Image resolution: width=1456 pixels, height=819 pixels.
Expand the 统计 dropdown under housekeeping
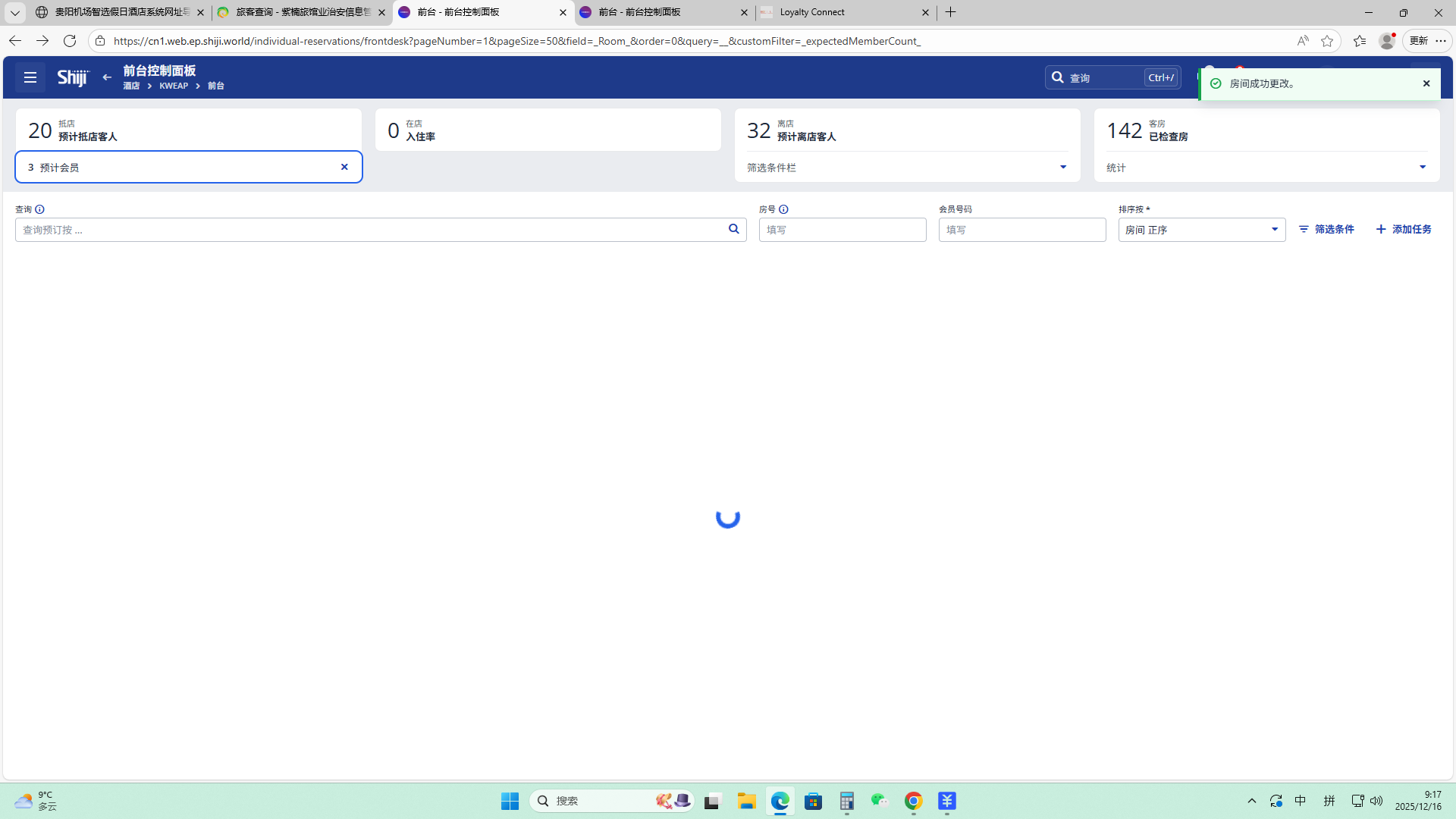pyautogui.click(x=1422, y=167)
